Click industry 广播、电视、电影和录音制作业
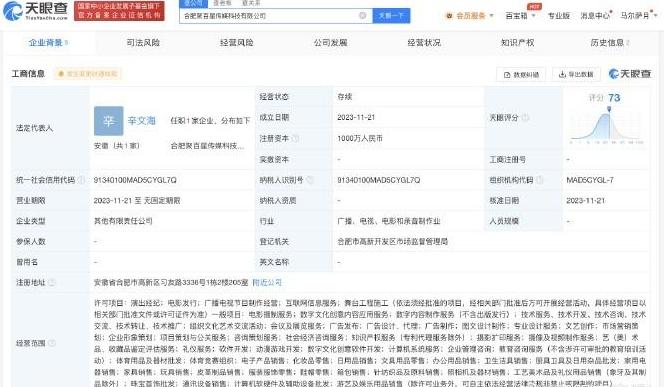664x387 pixels. pos(389,221)
